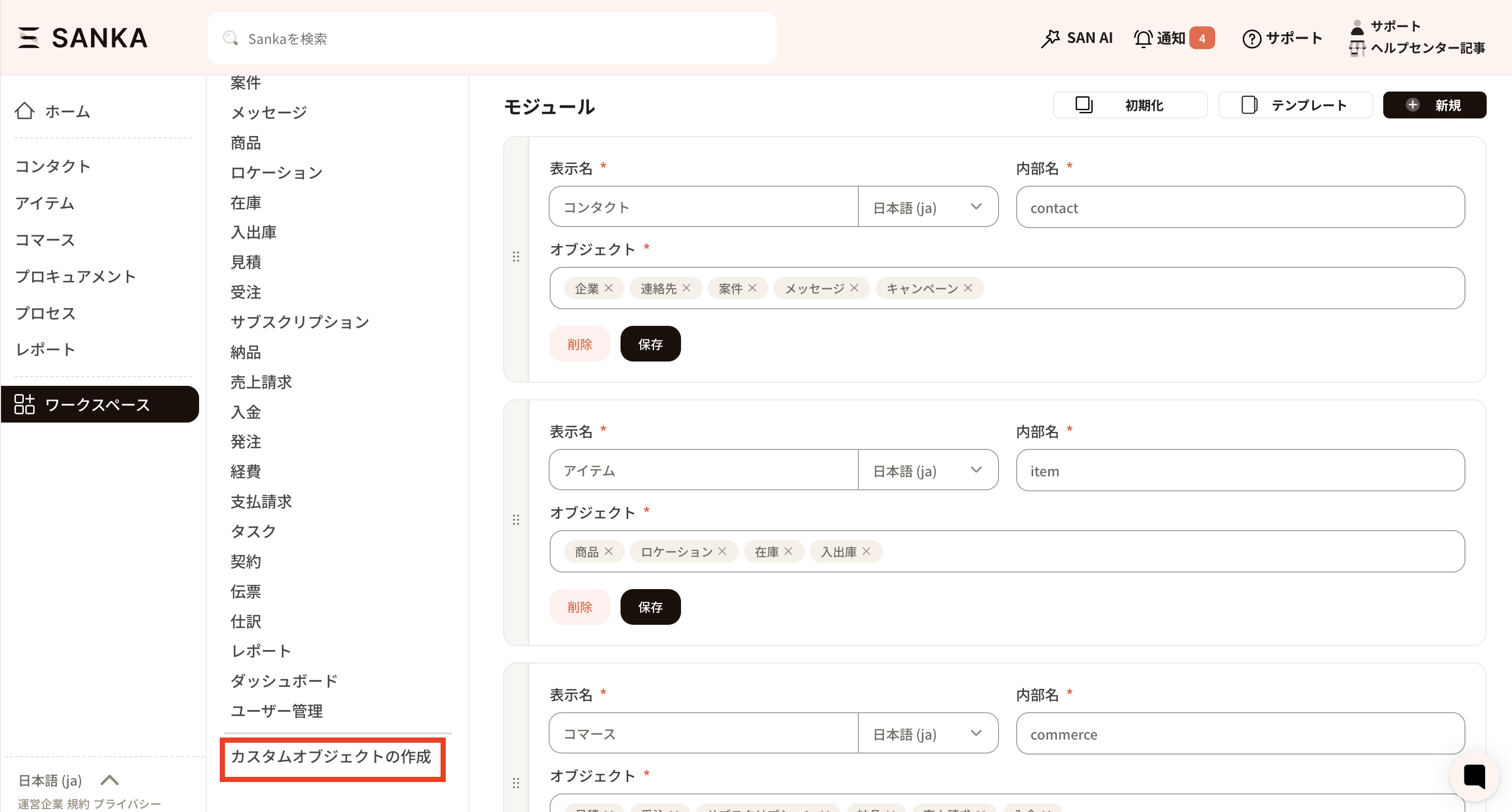
Task: Save the contact module
Action: [650, 344]
